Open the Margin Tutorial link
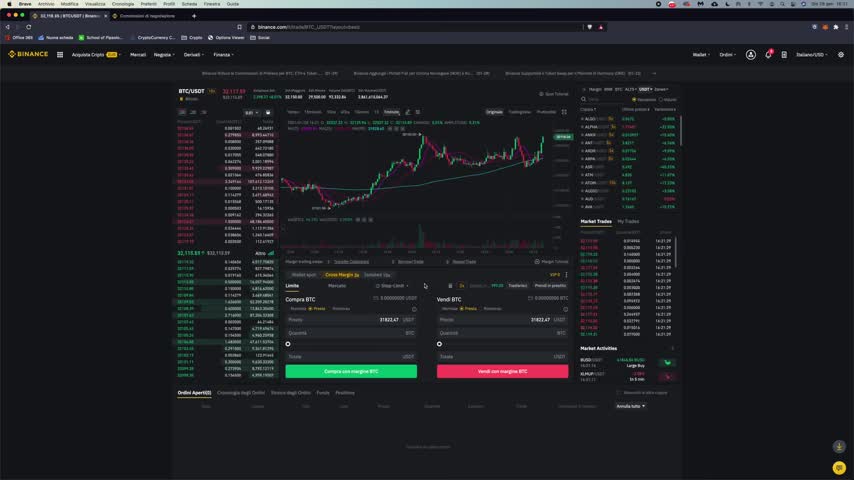The width and height of the screenshot is (854, 480). (551, 262)
